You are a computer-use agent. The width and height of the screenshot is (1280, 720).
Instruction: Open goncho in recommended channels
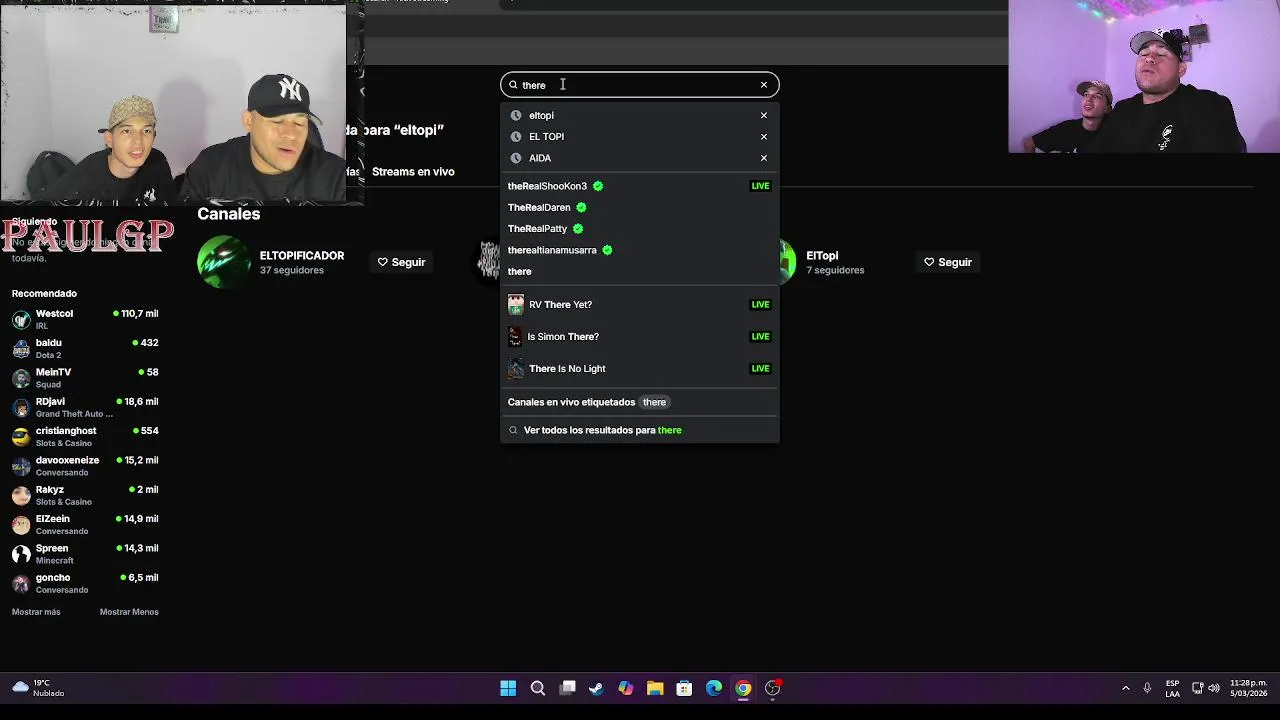85,583
